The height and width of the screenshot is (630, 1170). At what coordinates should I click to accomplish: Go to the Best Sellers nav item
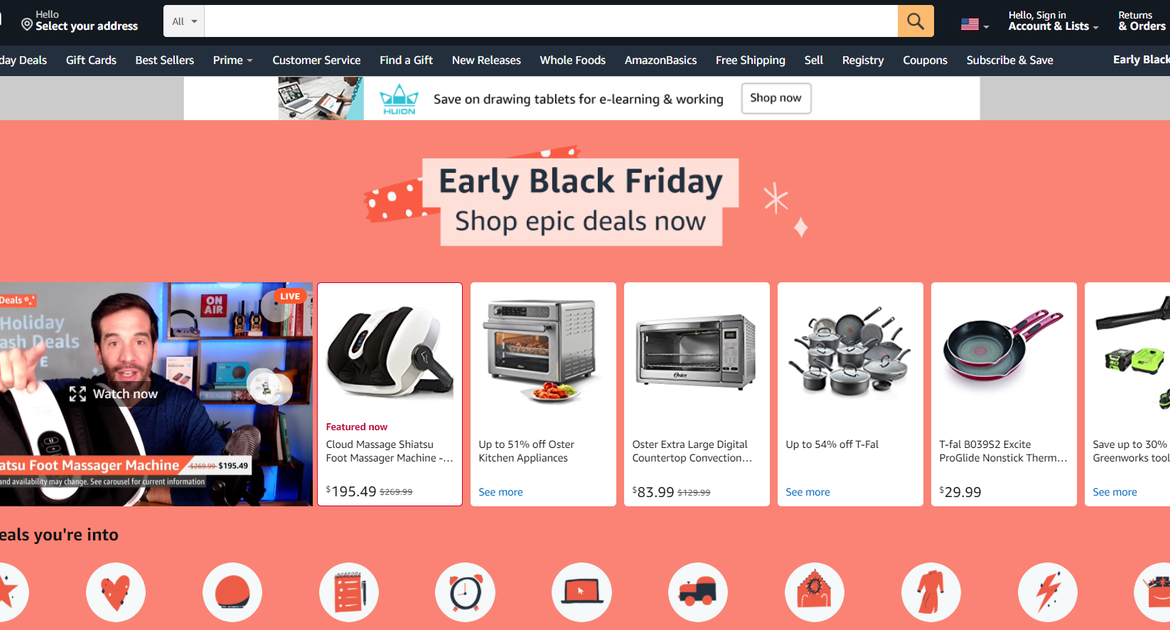pyautogui.click(x=164, y=60)
